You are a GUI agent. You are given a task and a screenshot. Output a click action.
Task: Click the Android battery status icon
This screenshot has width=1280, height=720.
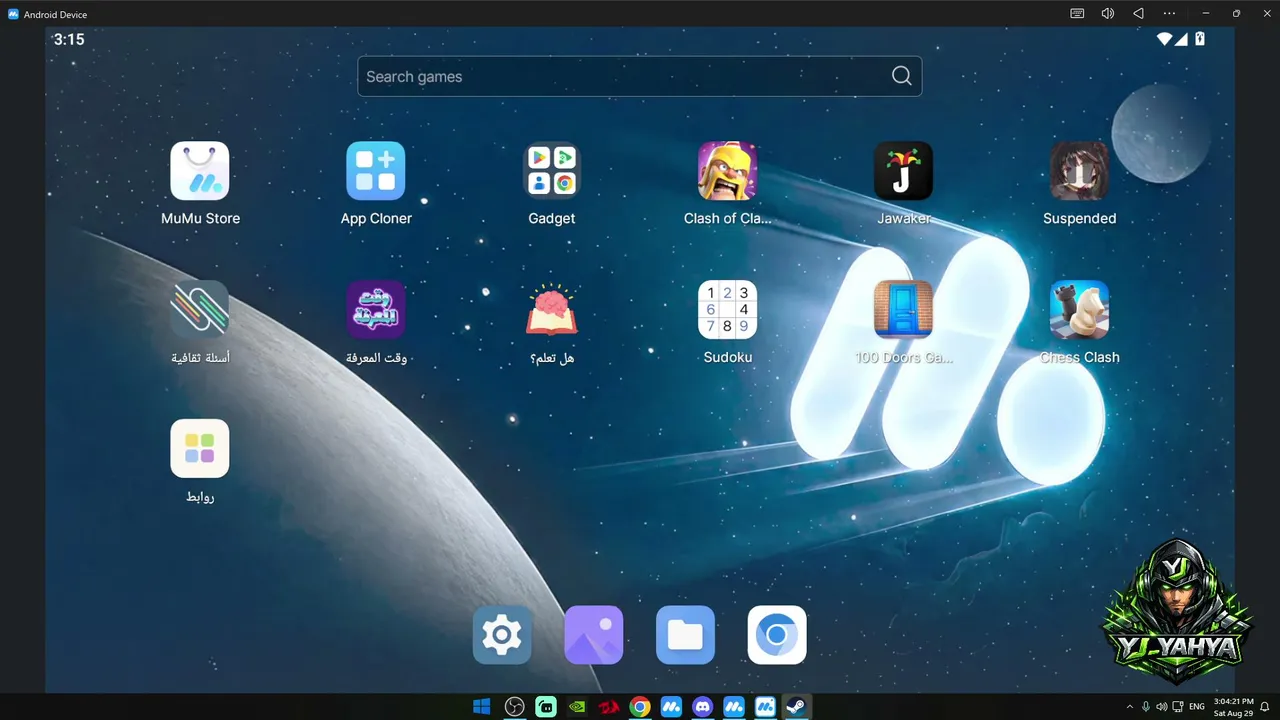click(1200, 39)
